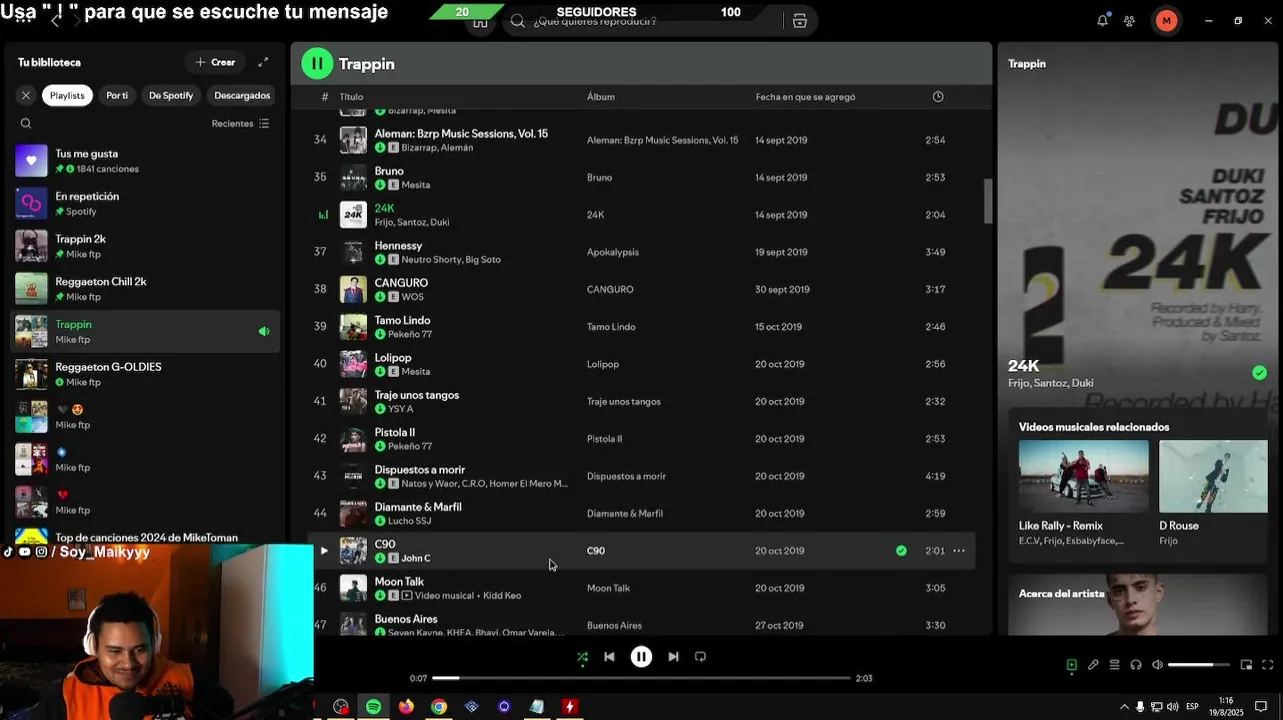Open the Reggaeton G-OLDIES playlist

click(145, 374)
